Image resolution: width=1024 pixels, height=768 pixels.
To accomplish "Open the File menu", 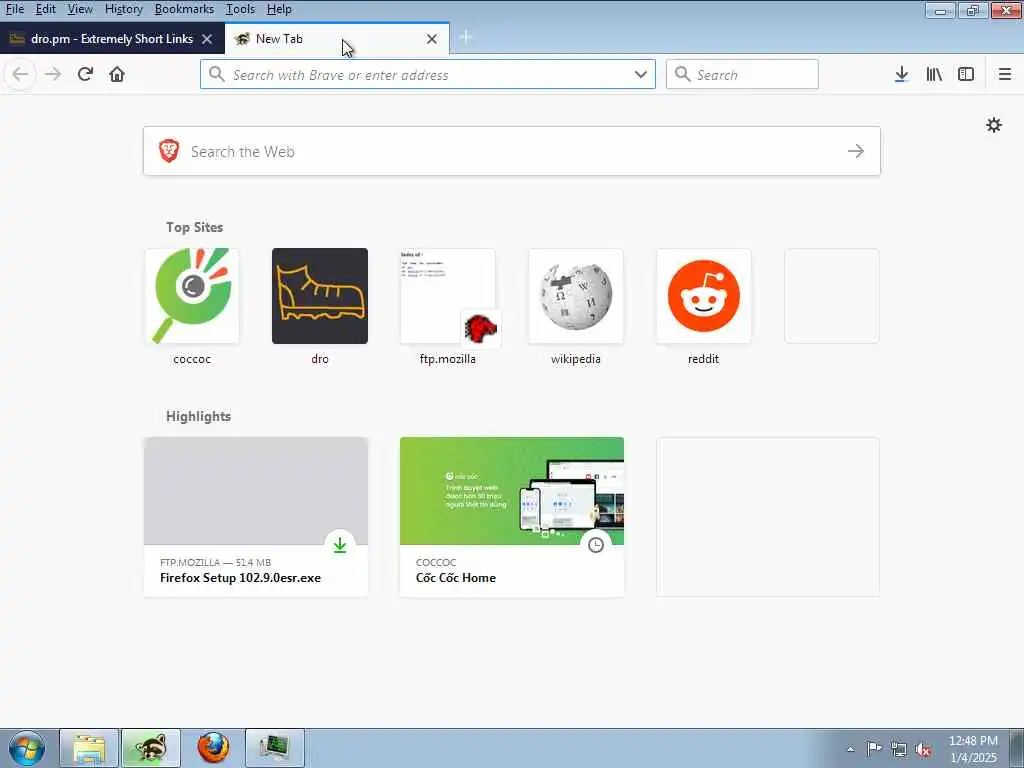I will tap(14, 9).
